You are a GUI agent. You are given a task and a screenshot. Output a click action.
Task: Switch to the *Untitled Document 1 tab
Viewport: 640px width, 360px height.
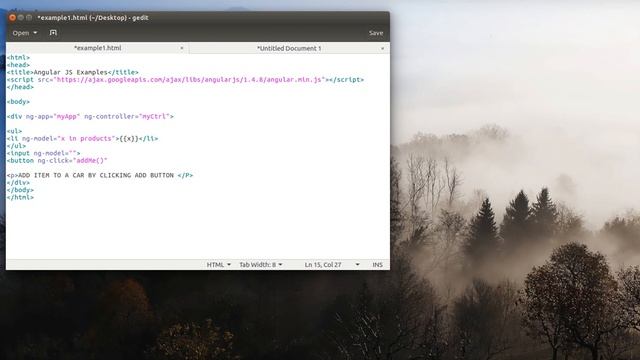coord(289,48)
